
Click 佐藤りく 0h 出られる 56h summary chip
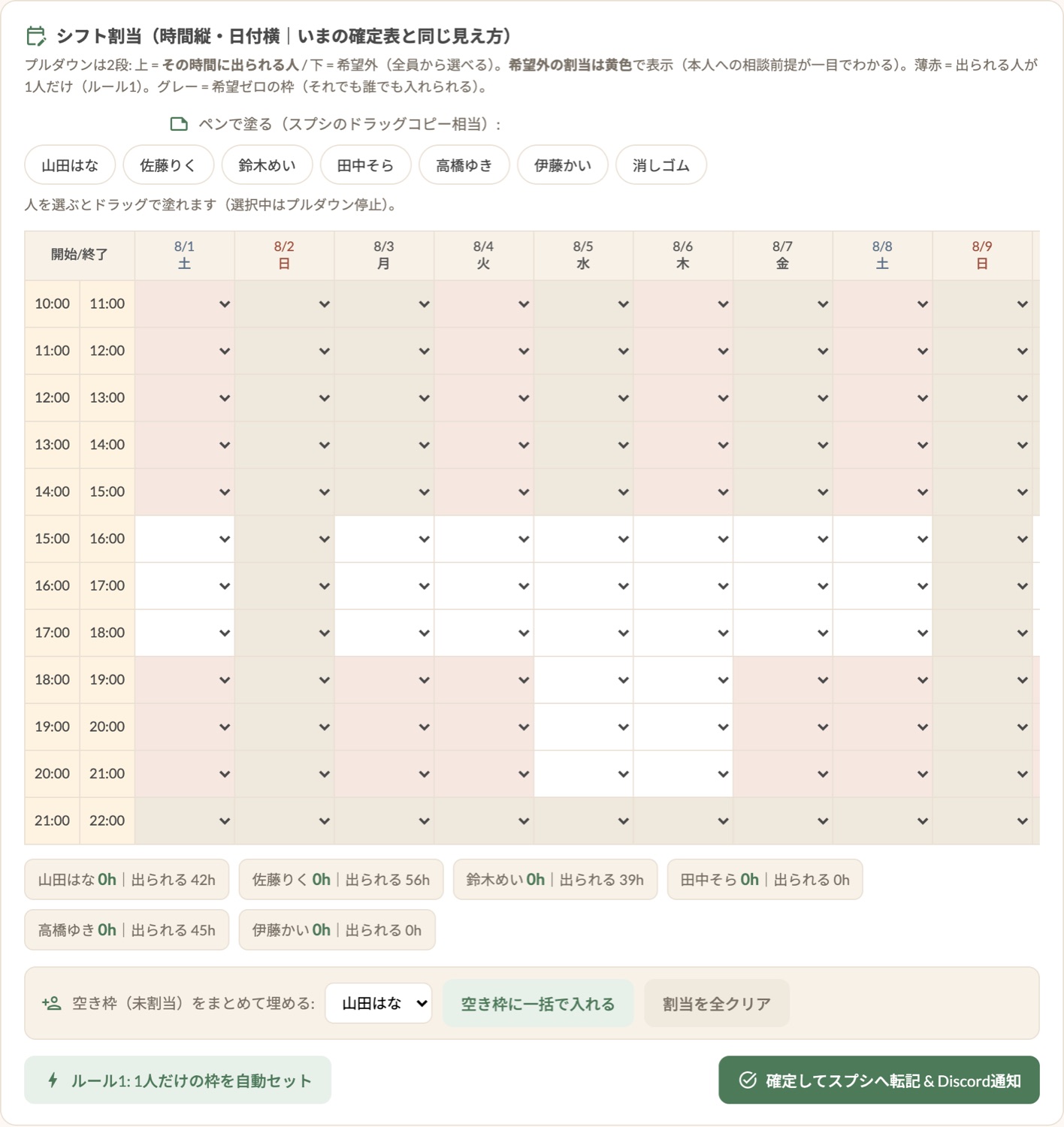[341, 880]
